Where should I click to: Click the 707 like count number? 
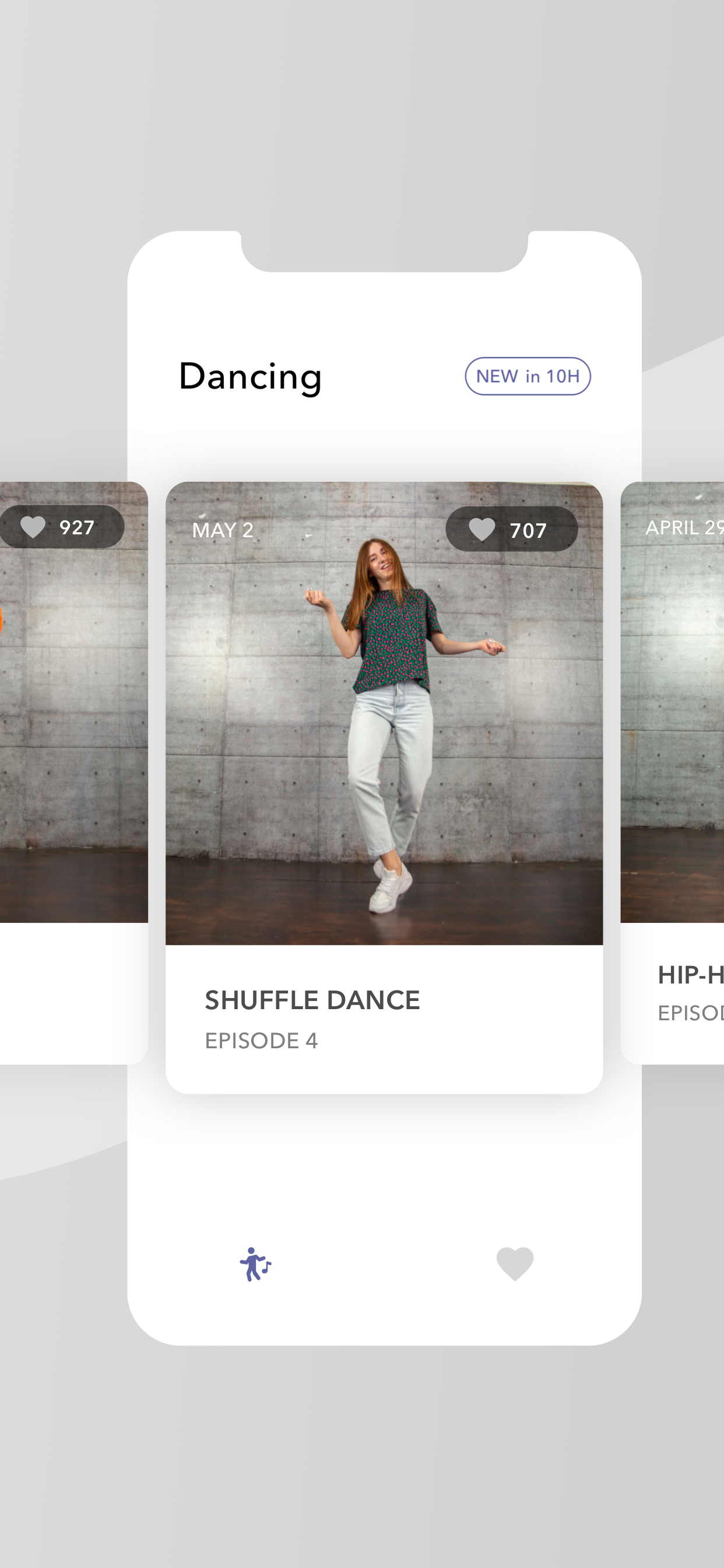pos(528,530)
